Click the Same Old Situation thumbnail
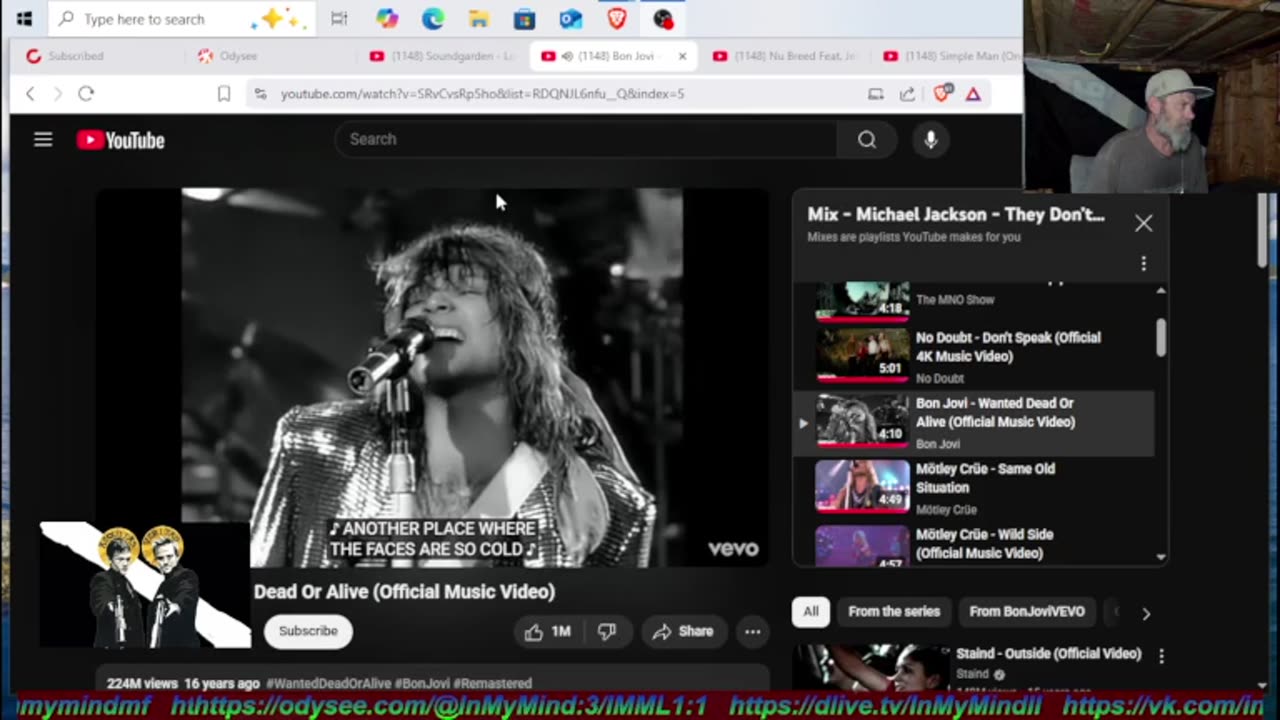This screenshot has height=720, width=1280. [x=862, y=487]
